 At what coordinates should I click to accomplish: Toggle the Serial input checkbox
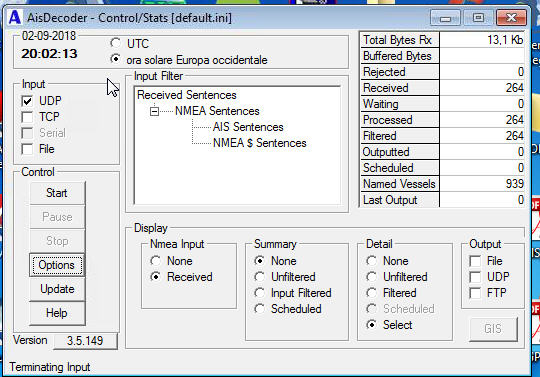click(27, 133)
